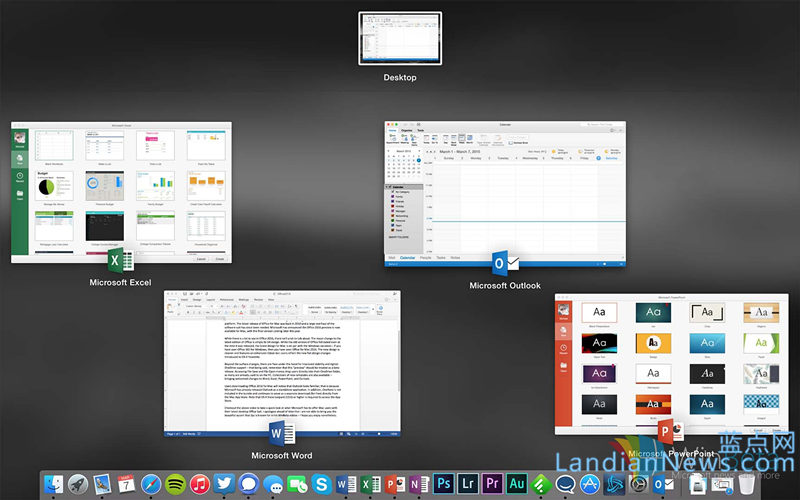Open Finder from the Dock
The height and width of the screenshot is (500, 800).
coord(53,484)
